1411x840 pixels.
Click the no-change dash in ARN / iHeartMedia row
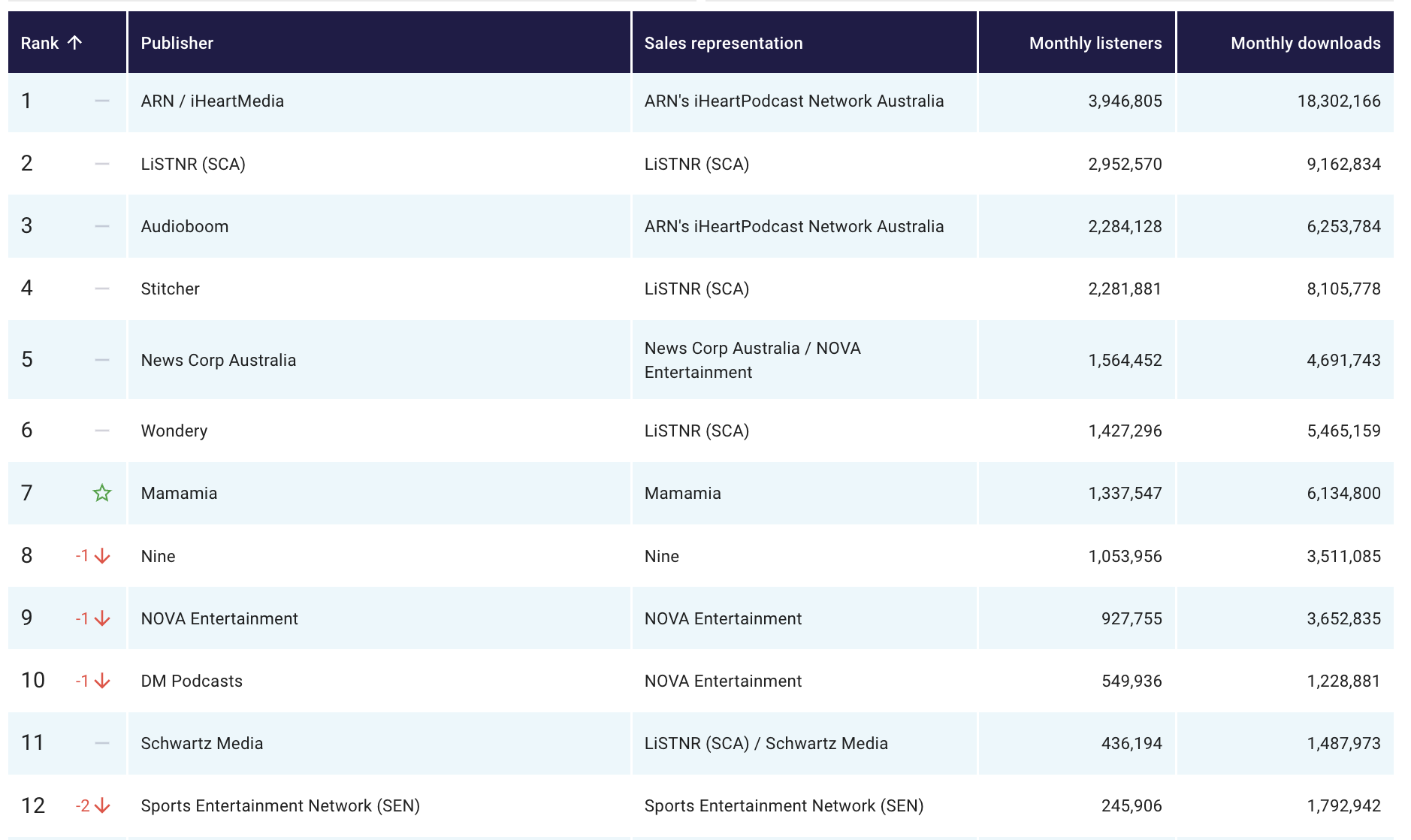[x=102, y=101]
